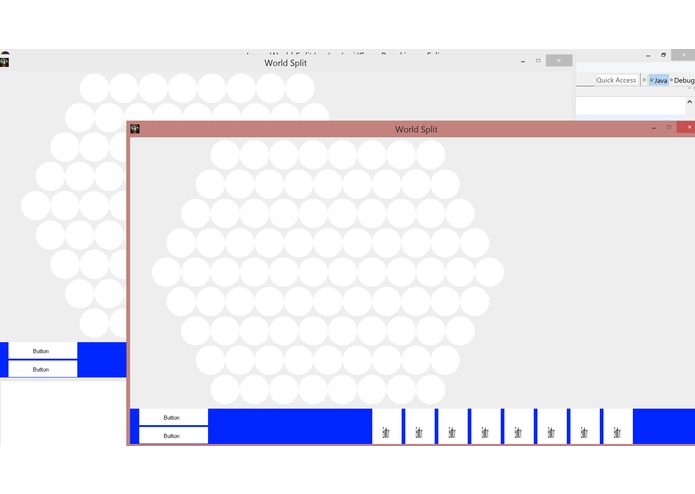
Task: Select the sixth narrow button in the bottom bar
Action: click(552, 426)
